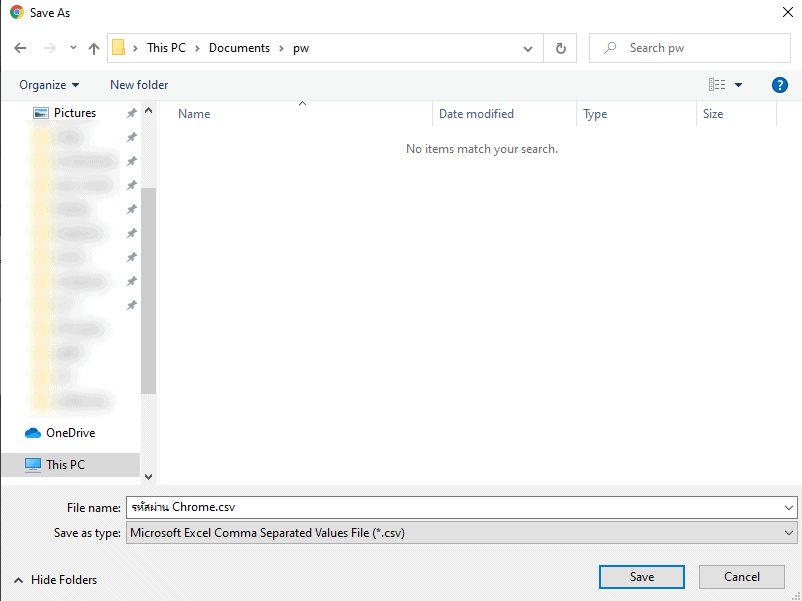Open the Recent locations dropdown arrow

[73, 48]
